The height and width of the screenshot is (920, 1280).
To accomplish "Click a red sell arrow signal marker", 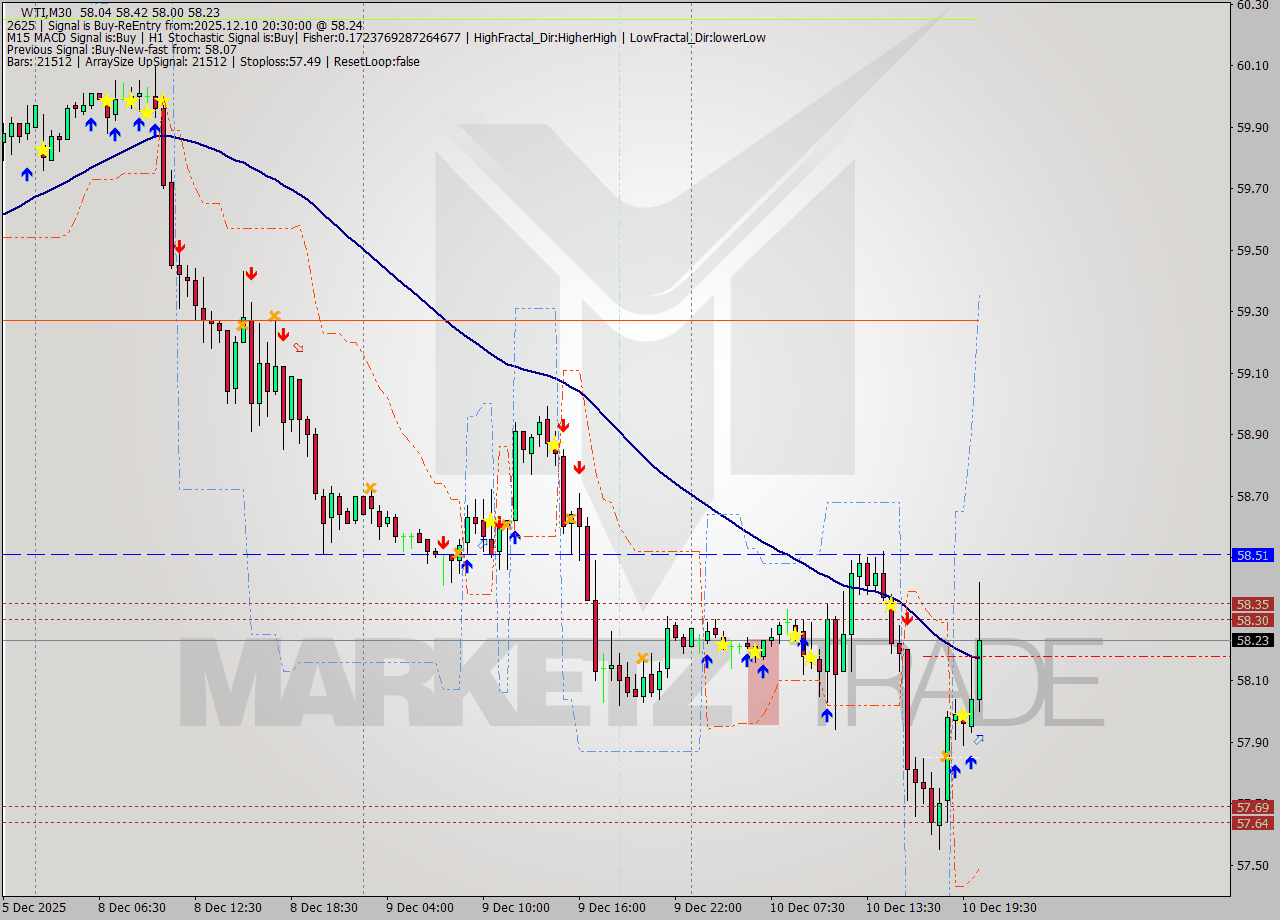I will tap(179, 246).
